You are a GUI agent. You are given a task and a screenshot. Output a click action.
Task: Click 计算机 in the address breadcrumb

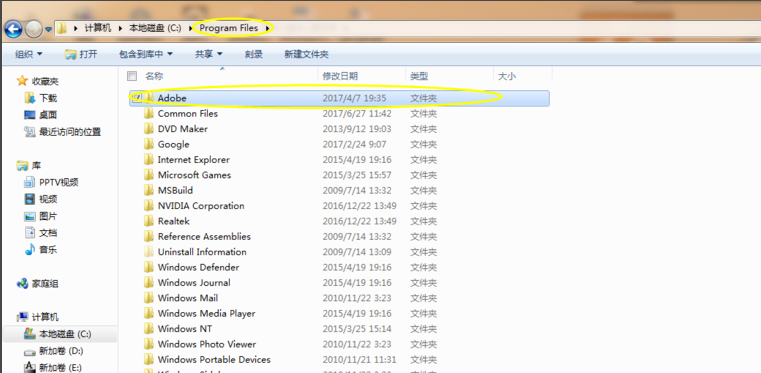[x=98, y=28]
